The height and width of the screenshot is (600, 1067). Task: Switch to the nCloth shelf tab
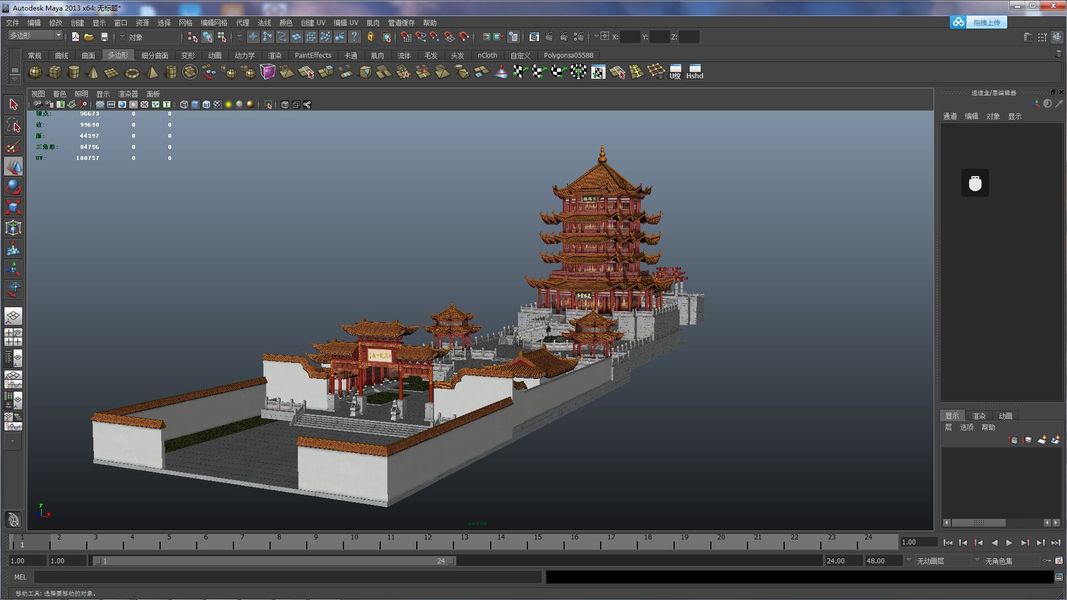487,55
